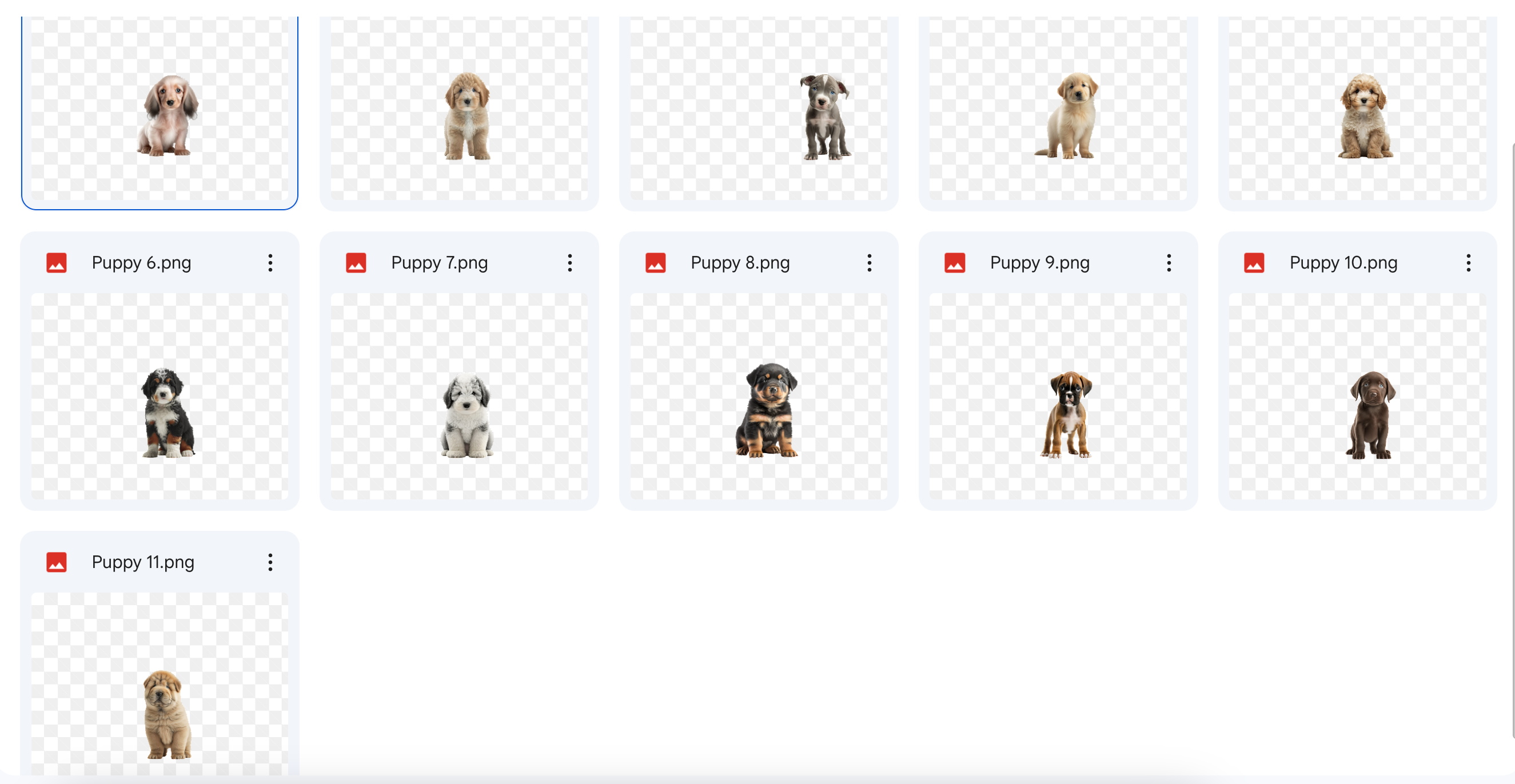Image resolution: width=1515 pixels, height=784 pixels.
Task: Open more options for Puppy 8.png
Action: (868, 263)
